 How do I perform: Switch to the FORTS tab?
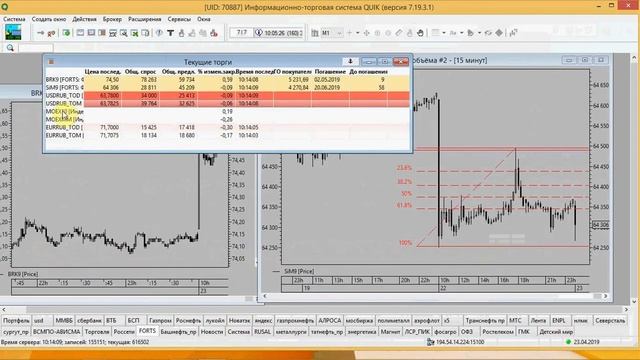point(147,331)
